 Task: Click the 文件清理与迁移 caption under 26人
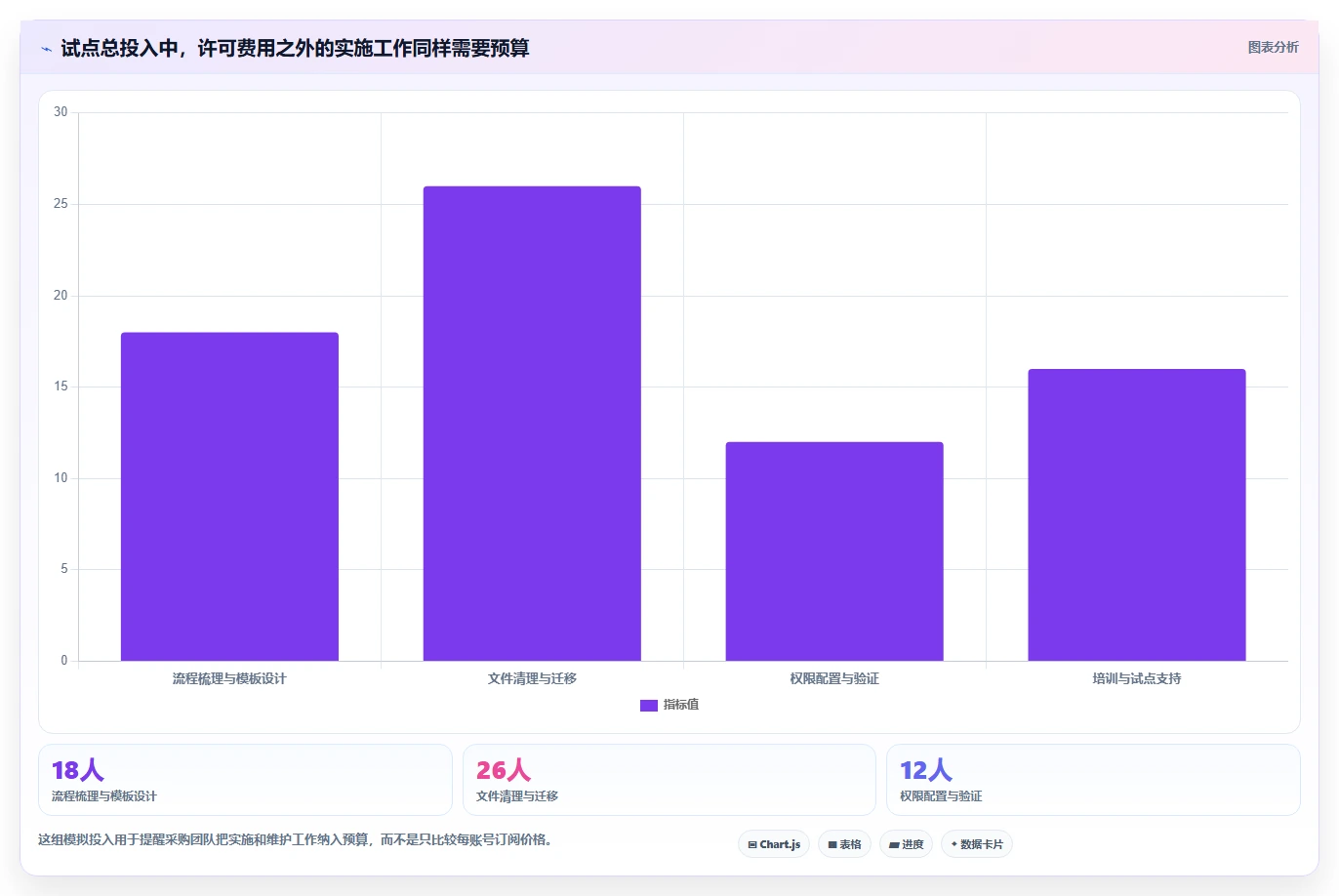(517, 796)
